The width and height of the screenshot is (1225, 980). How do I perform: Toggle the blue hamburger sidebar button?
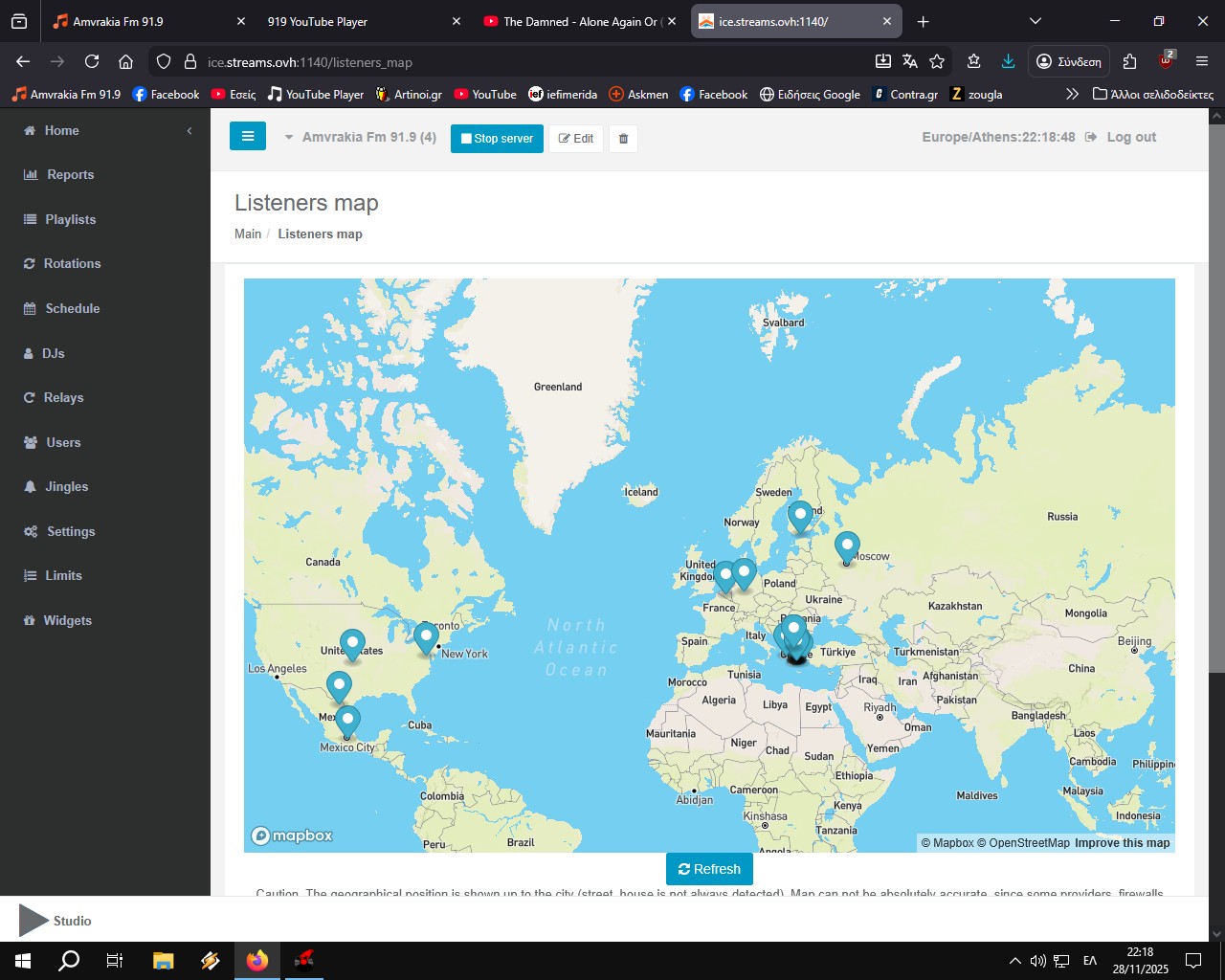tap(247, 137)
